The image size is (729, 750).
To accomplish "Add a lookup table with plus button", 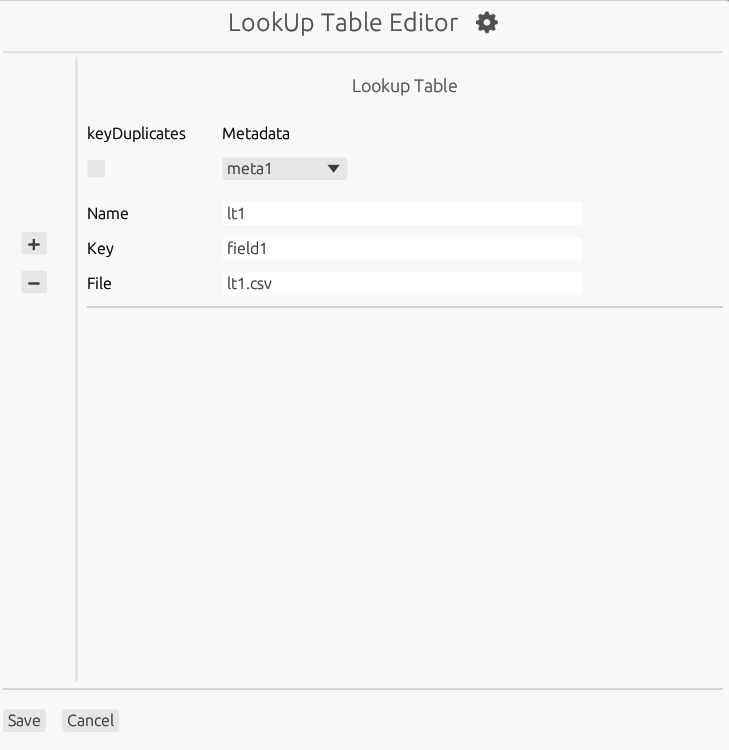I will tap(34, 244).
